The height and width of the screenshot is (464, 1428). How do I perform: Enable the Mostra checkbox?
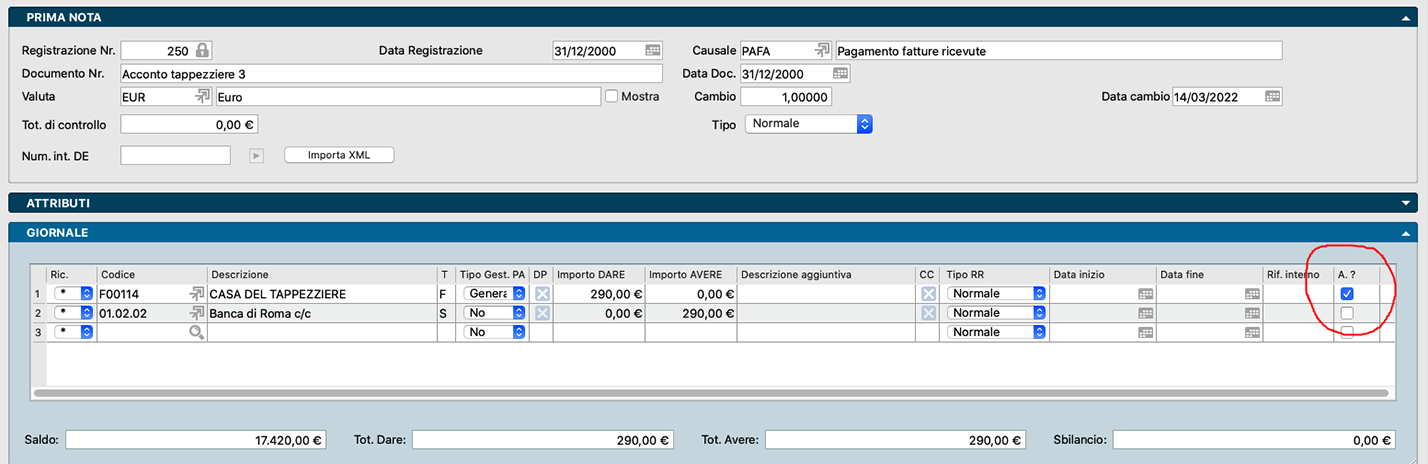(612, 97)
